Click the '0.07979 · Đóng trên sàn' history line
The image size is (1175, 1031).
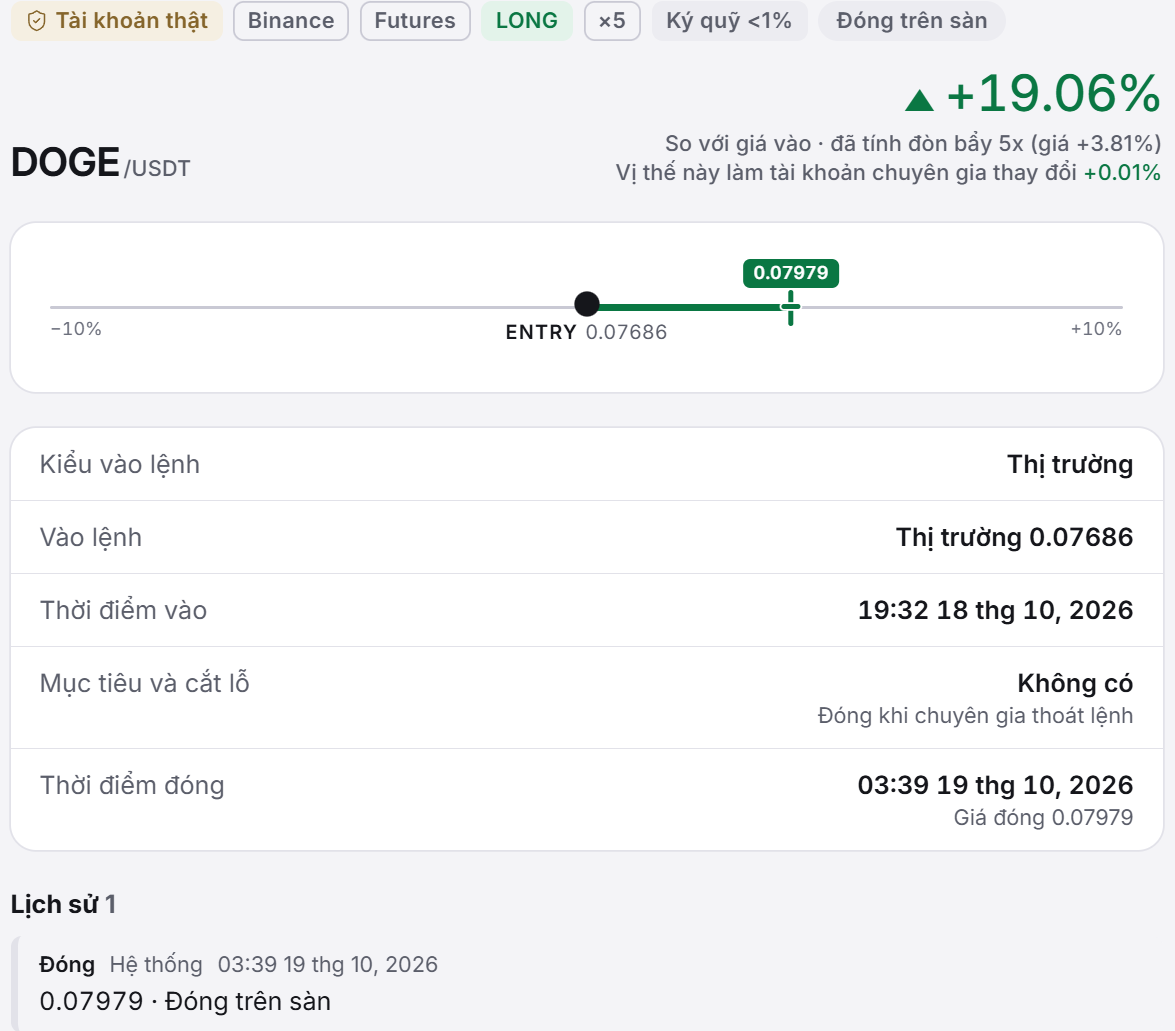click(185, 1001)
